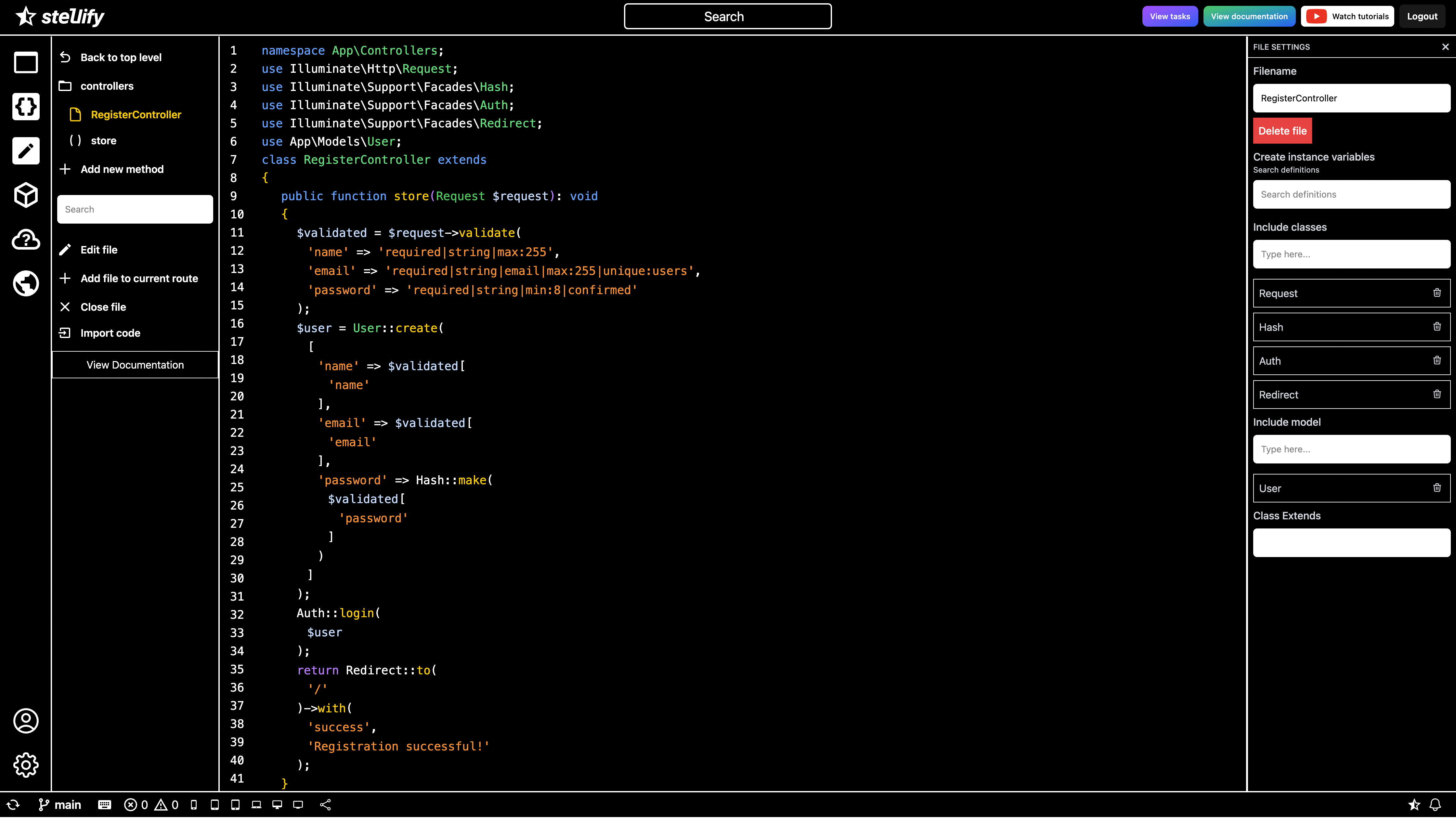Open the cloud help panel
This screenshot has width=1456, height=819.
coord(25,239)
